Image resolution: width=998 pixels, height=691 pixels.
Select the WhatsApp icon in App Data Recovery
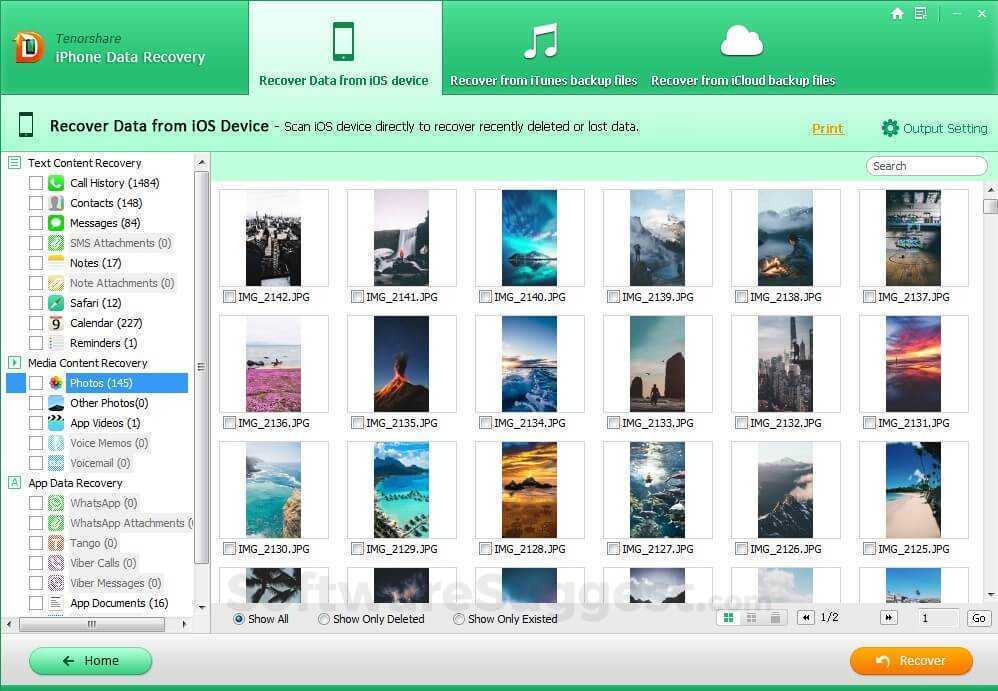click(55, 503)
